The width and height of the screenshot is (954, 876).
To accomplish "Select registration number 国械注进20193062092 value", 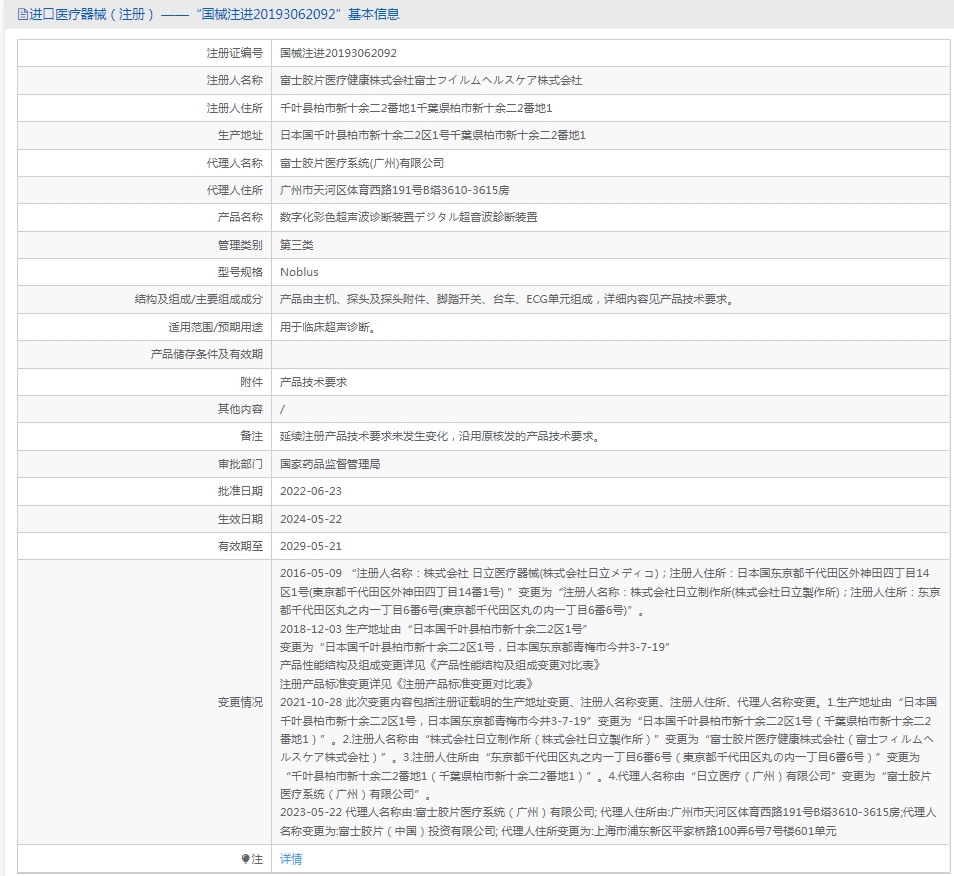I will point(338,53).
